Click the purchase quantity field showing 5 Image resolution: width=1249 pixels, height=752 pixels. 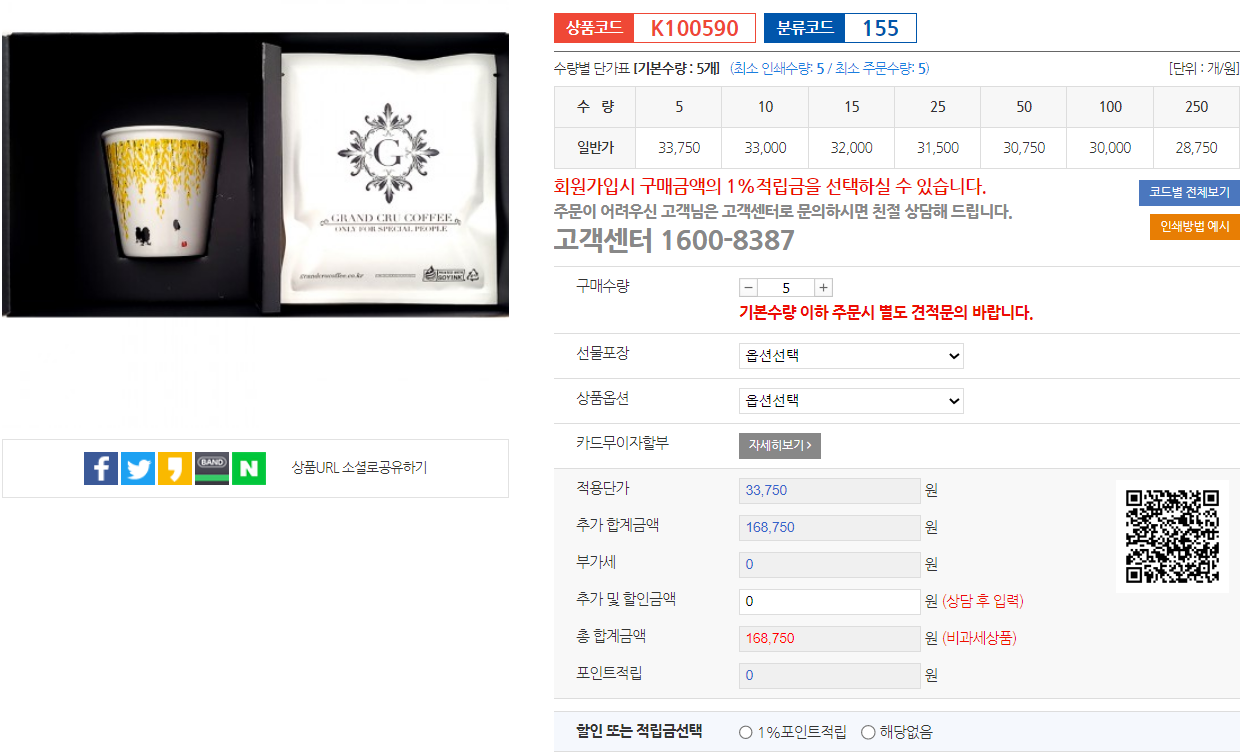tap(786, 288)
